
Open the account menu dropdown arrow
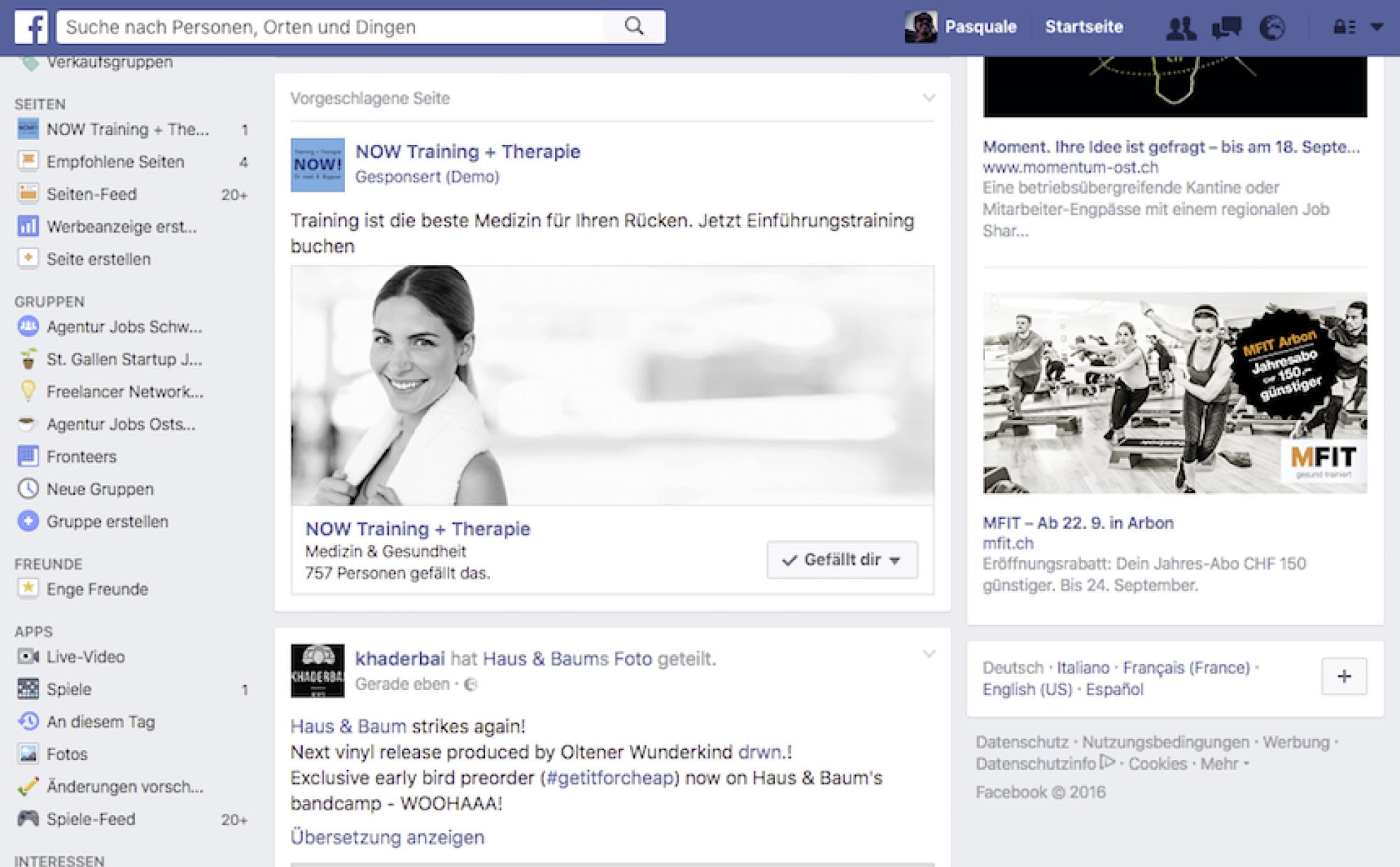(1377, 27)
